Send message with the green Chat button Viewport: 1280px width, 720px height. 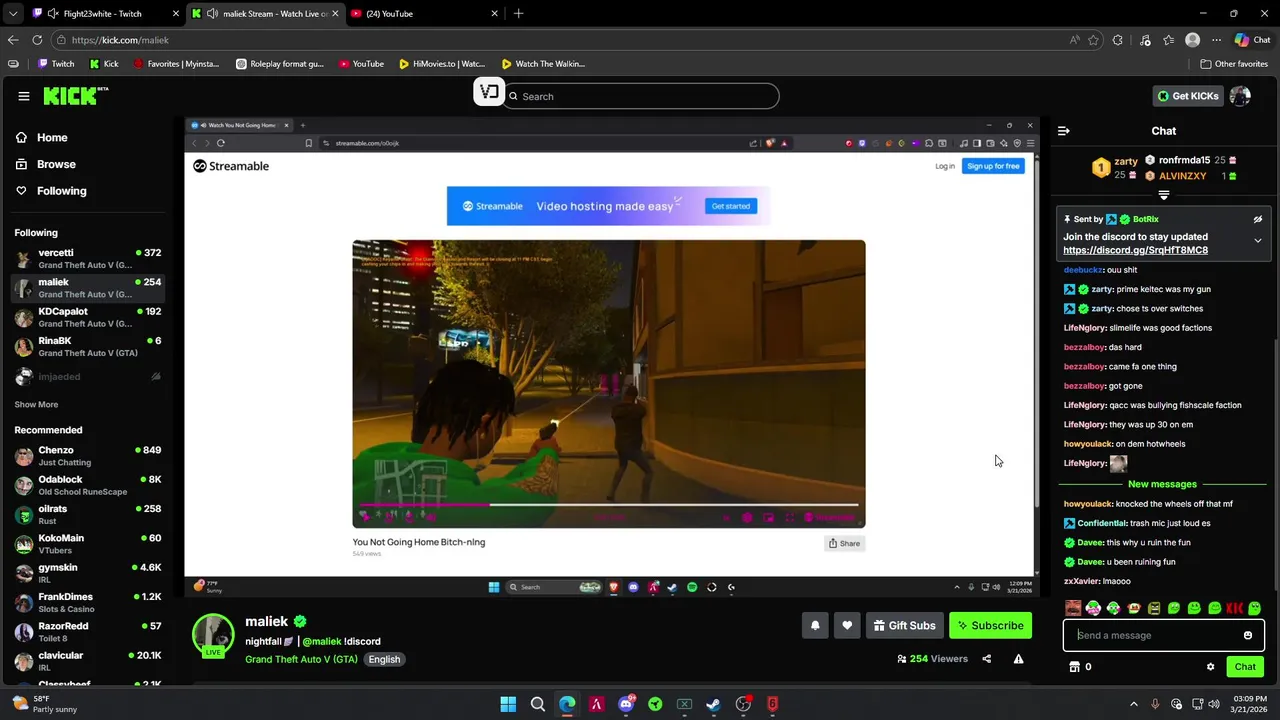click(1245, 667)
